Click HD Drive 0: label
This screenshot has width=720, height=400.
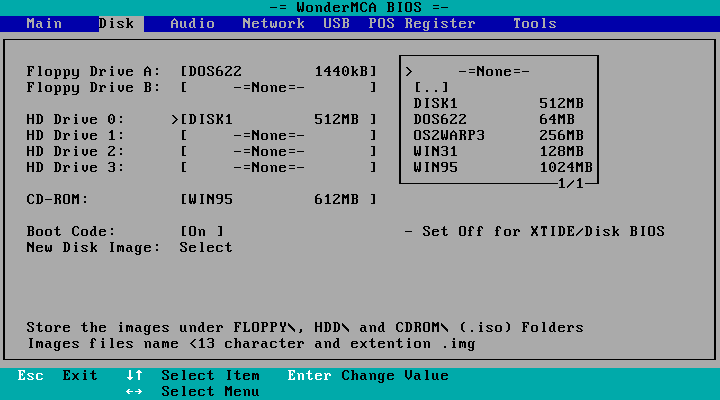click(x=75, y=119)
